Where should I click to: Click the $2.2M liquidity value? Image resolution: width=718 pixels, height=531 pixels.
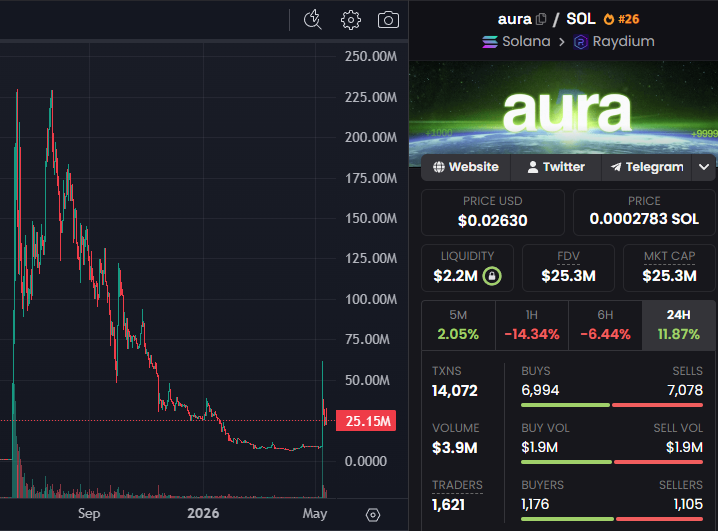click(456, 276)
